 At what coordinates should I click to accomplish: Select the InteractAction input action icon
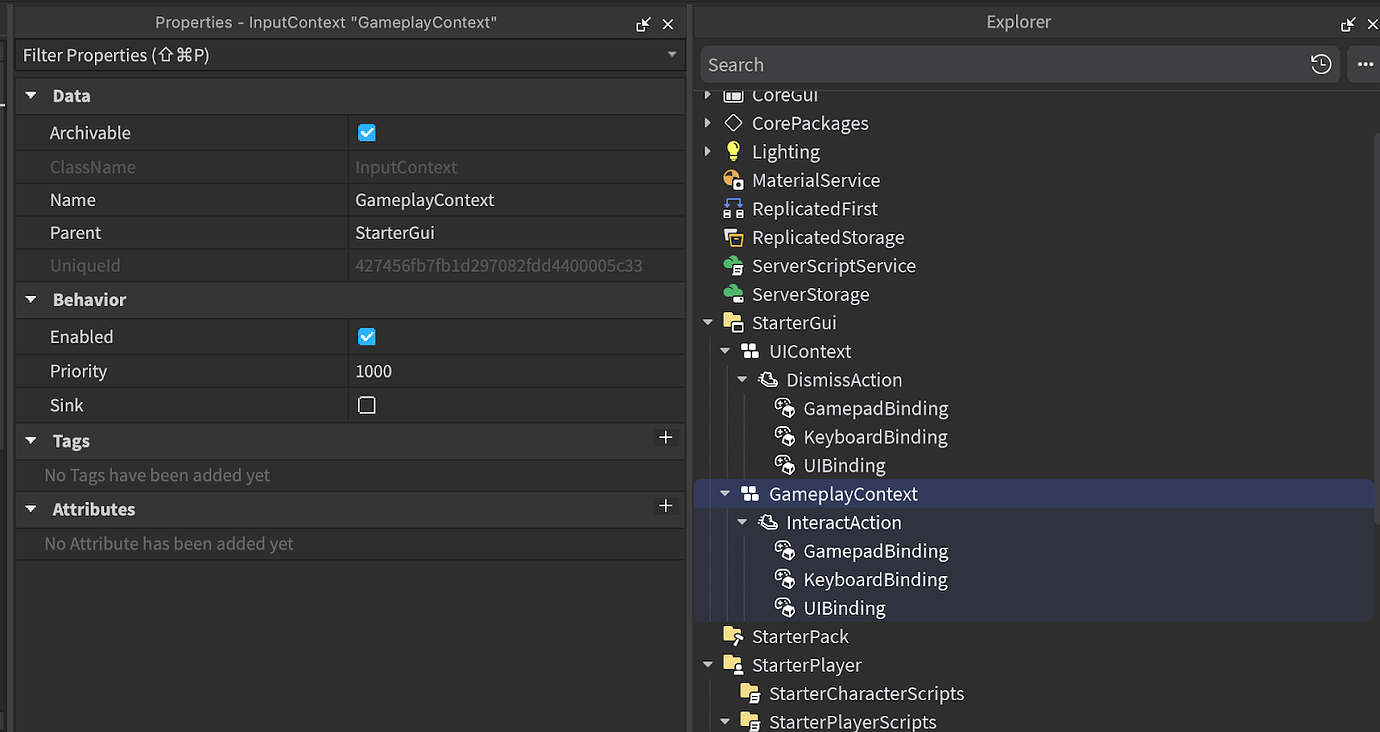pyautogui.click(x=767, y=522)
